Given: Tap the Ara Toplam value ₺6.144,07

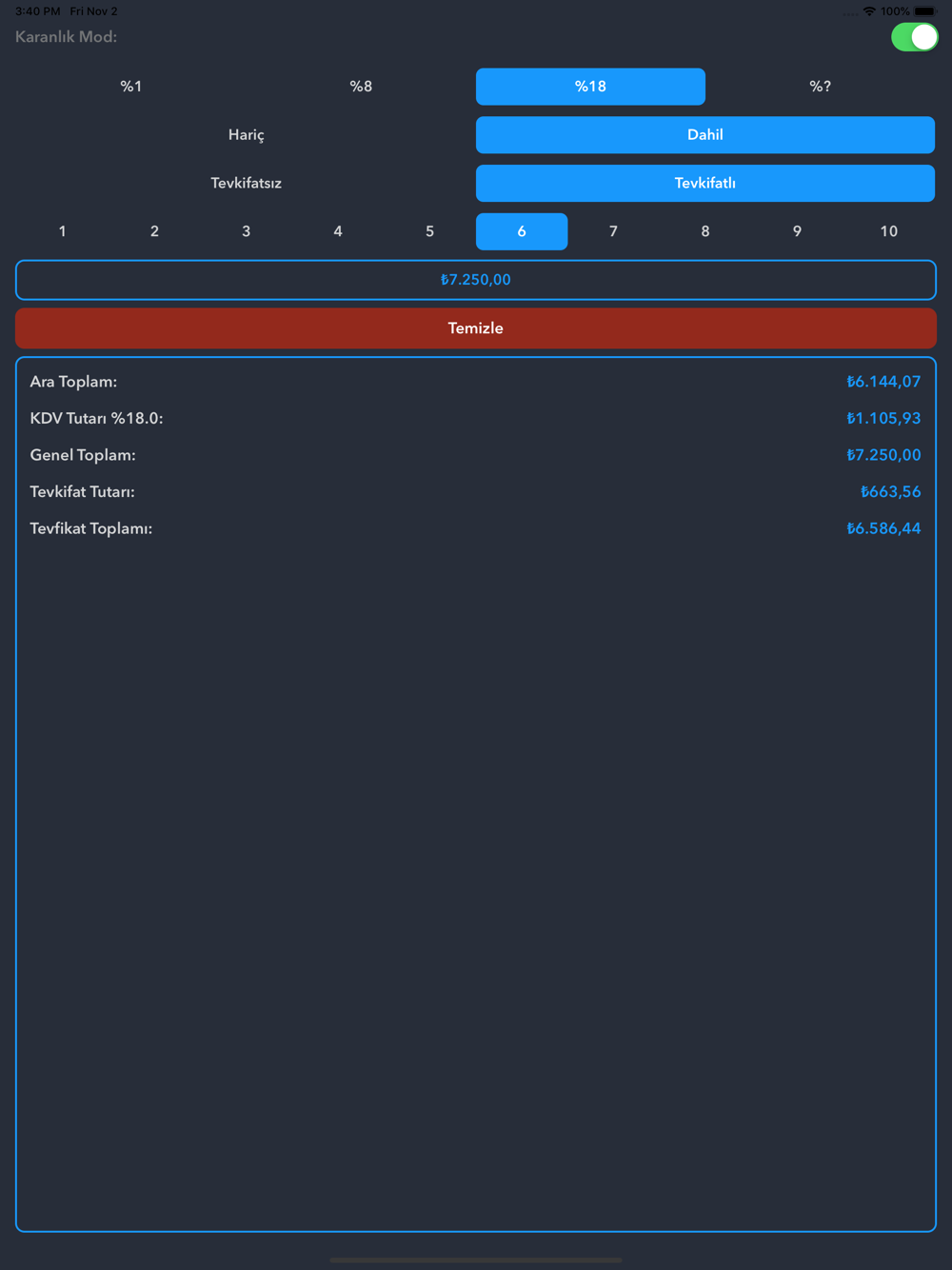Looking at the screenshot, I should click(883, 382).
